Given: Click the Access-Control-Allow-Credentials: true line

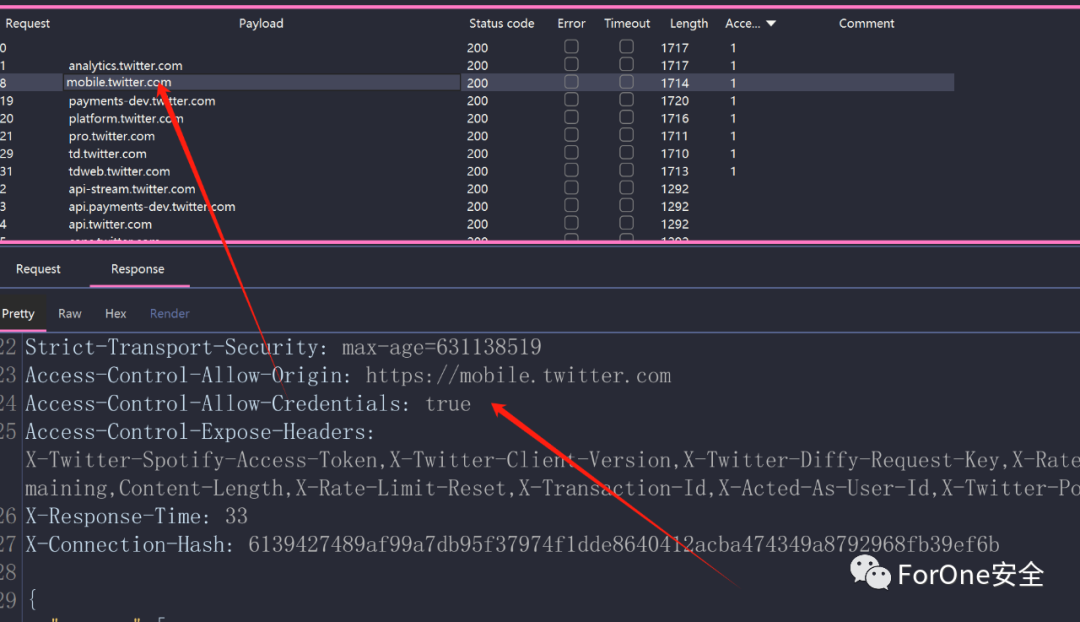Looking at the screenshot, I should (x=248, y=404).
